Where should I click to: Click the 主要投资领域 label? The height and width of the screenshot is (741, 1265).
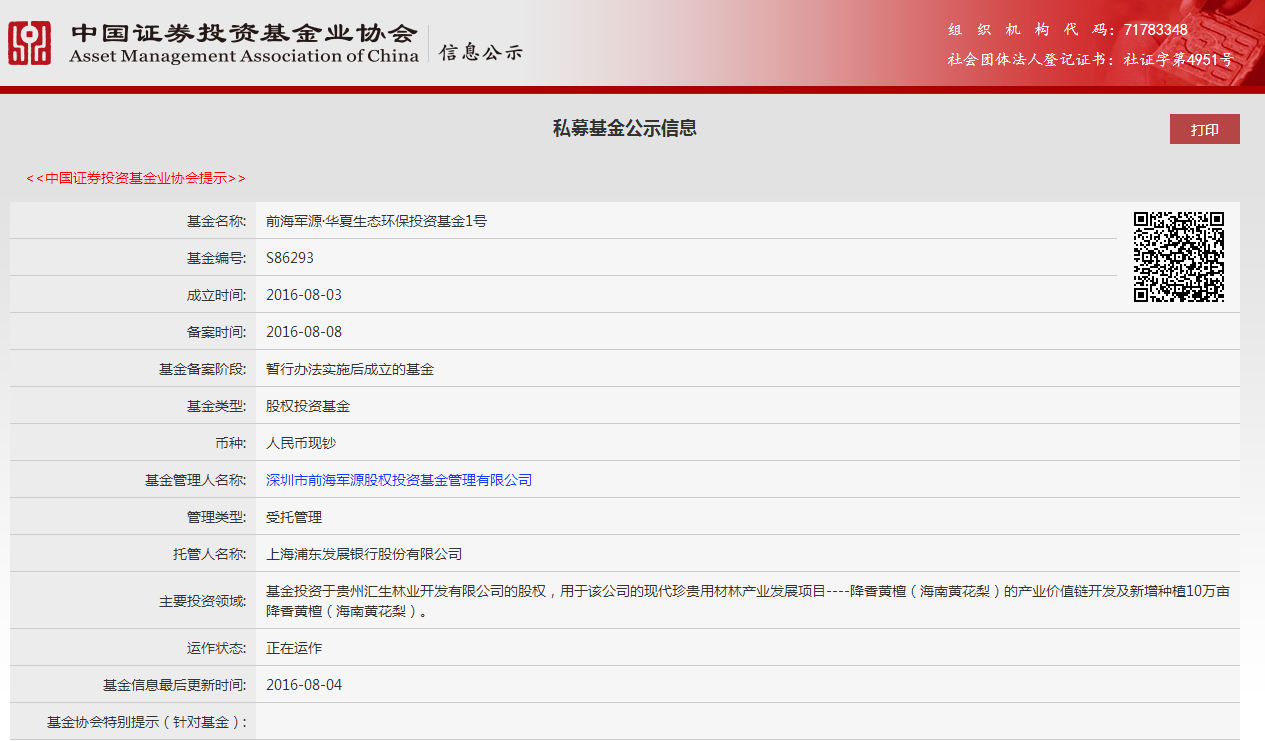click(x=202, y=602)
